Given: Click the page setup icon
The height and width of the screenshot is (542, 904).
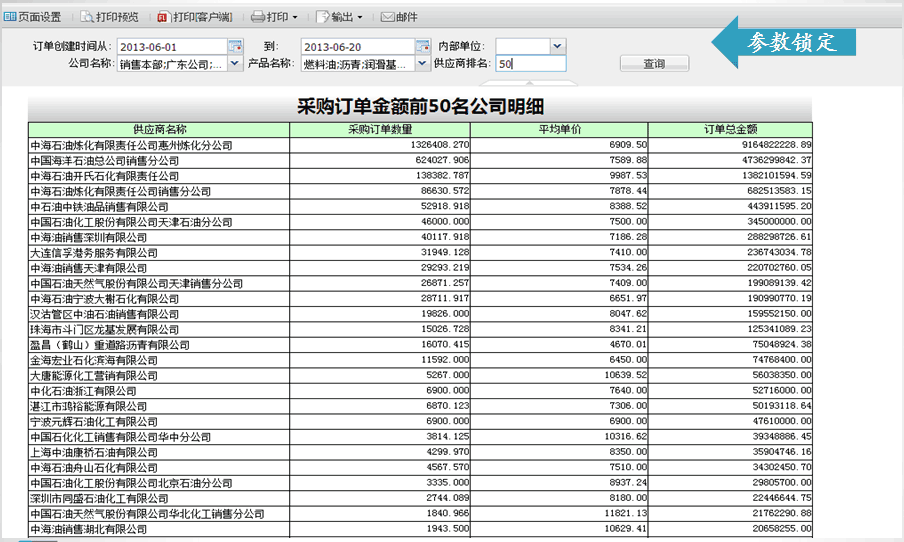Looking at the screenshot, I should (10, 17).
